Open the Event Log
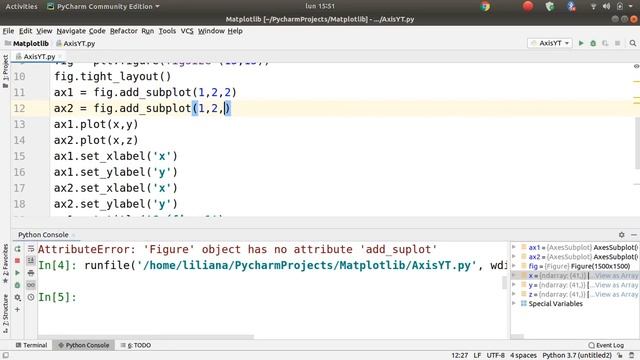The image size is (640, 360). [606, 345]
